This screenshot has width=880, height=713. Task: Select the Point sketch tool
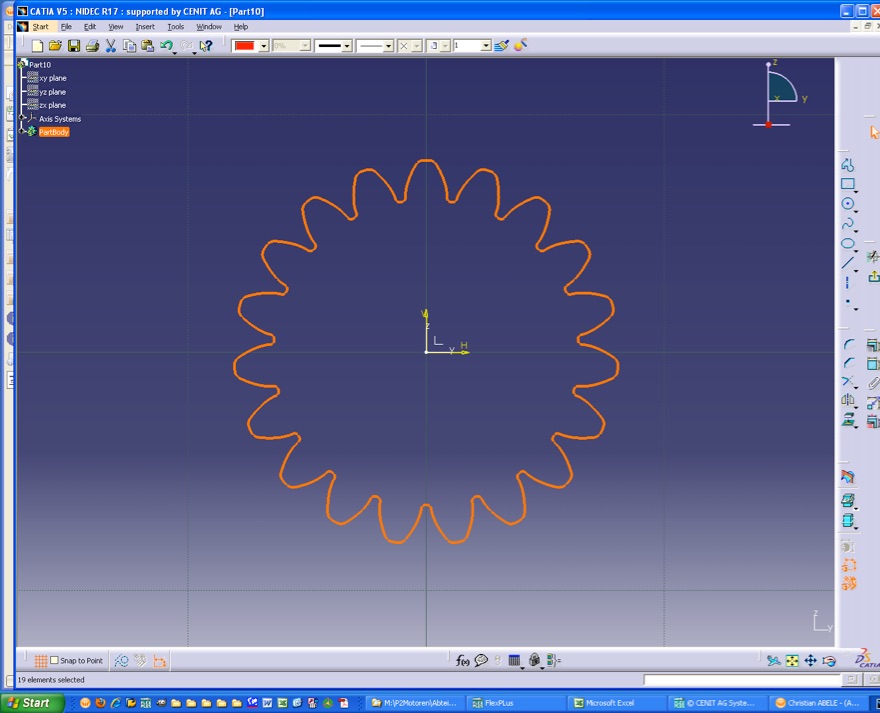848,303
